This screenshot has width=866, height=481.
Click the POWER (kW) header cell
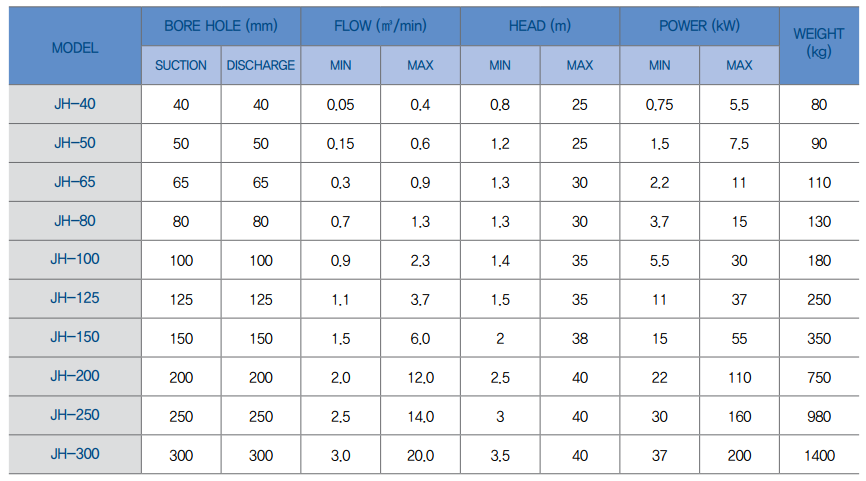pos(699,26)
